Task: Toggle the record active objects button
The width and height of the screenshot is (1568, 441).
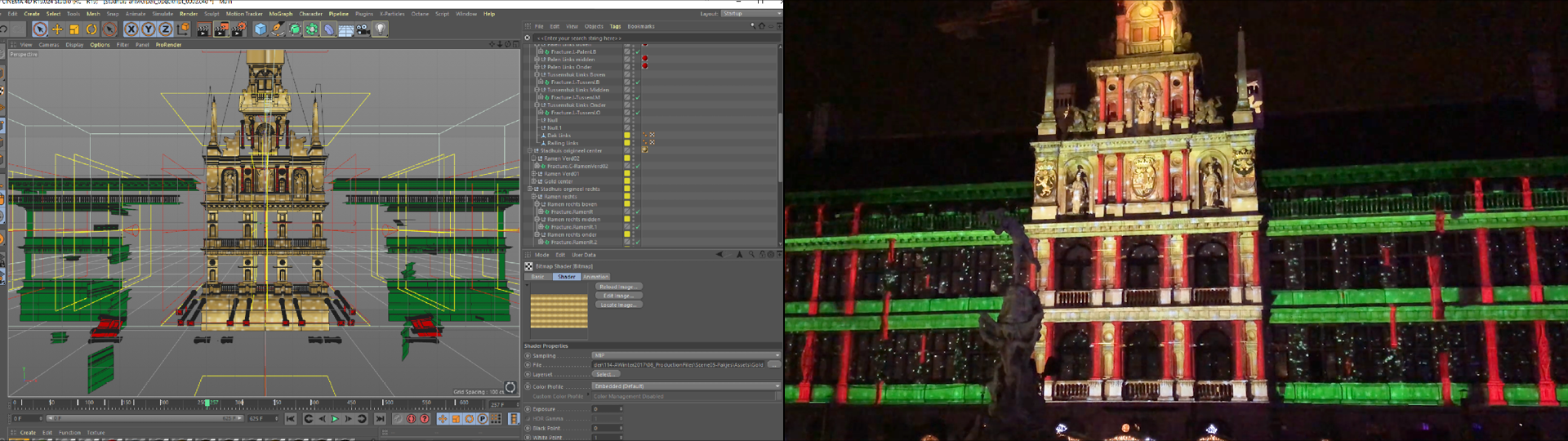Action: tap(398, 419)
